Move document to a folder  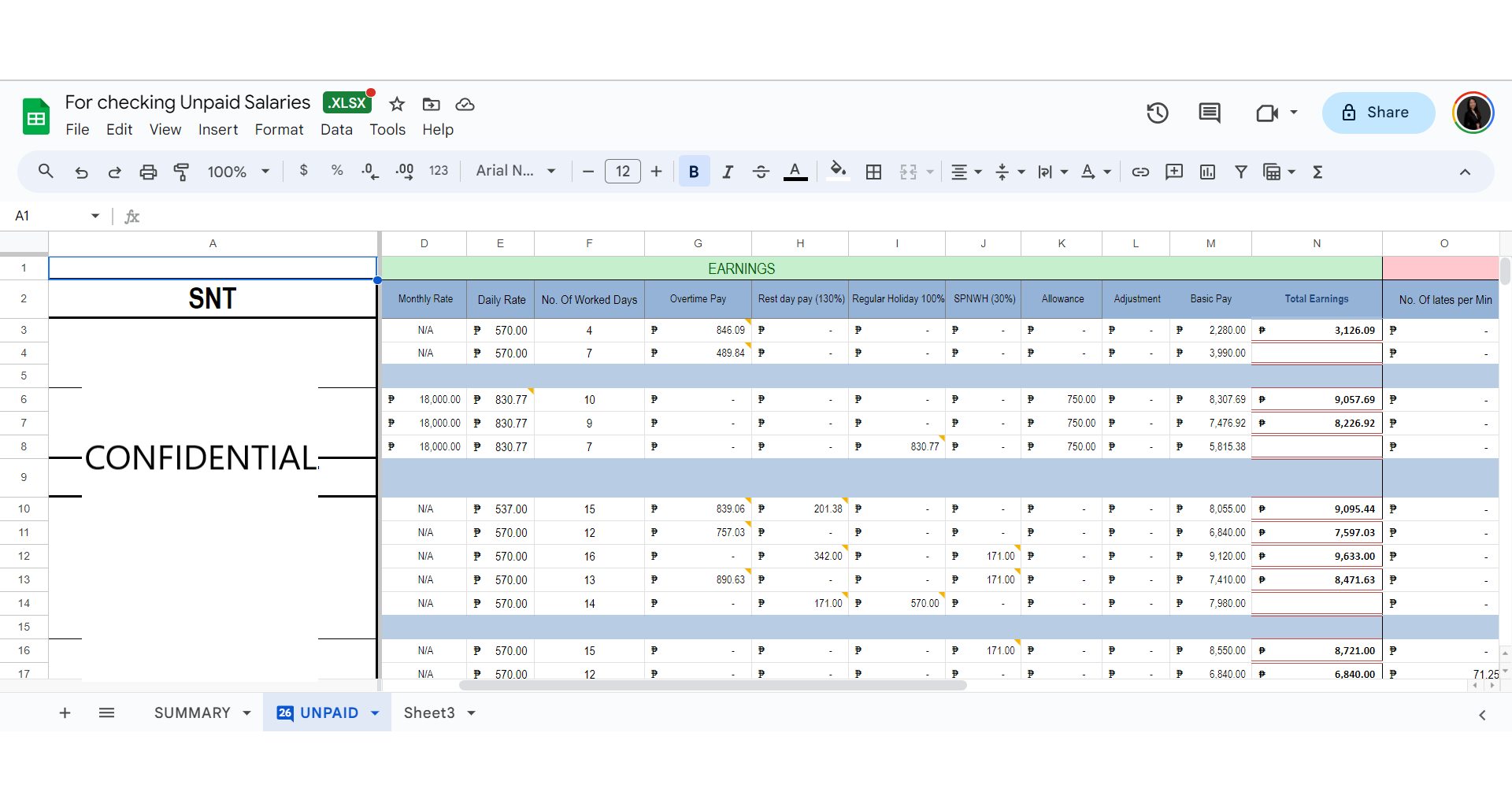(431, 104)
